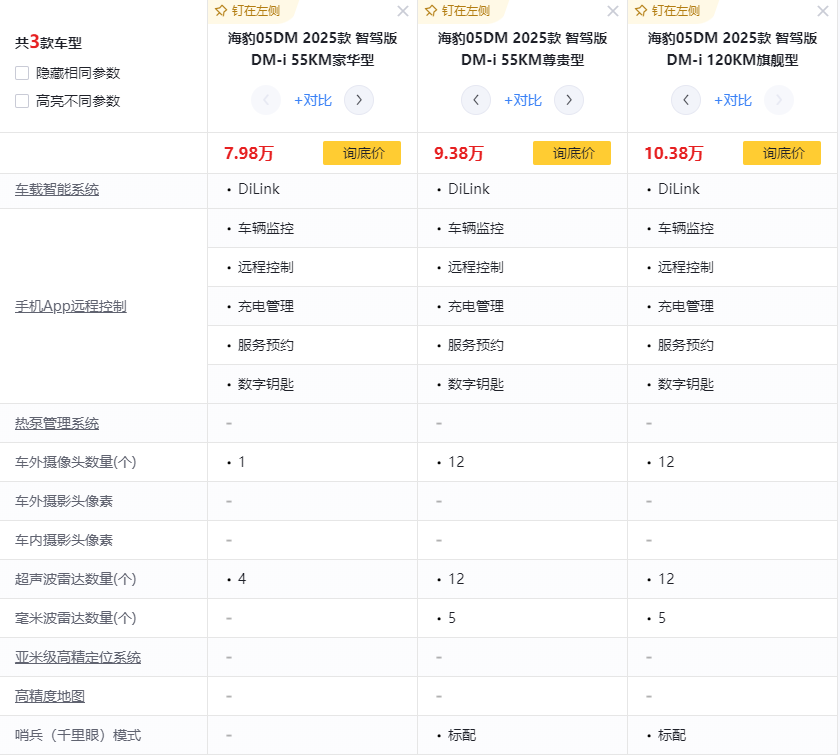
Task: Ask lowest price for the 7.98万 model
Action: (x=362, y=153)
